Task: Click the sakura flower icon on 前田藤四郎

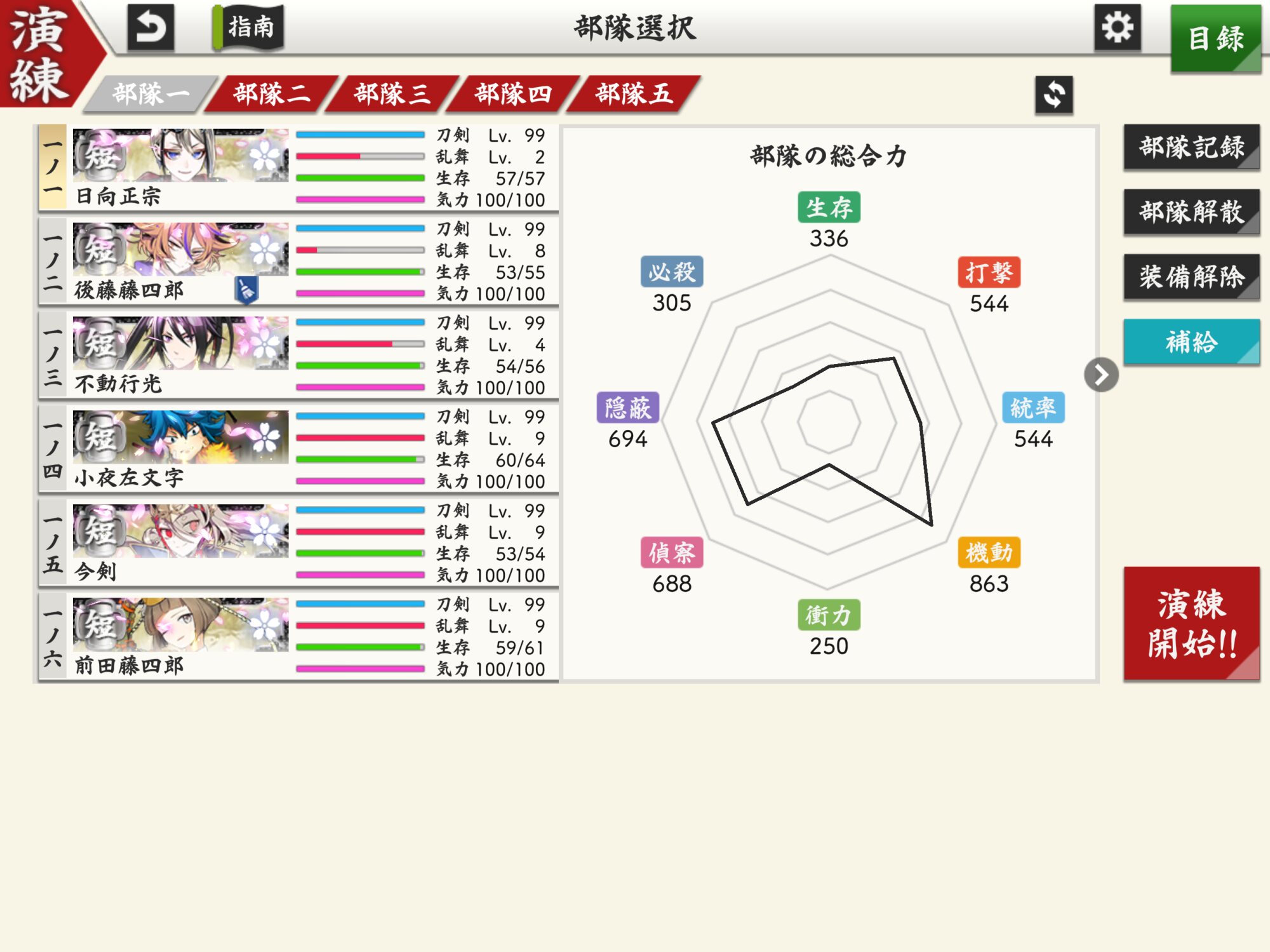Action: [265, 625]
